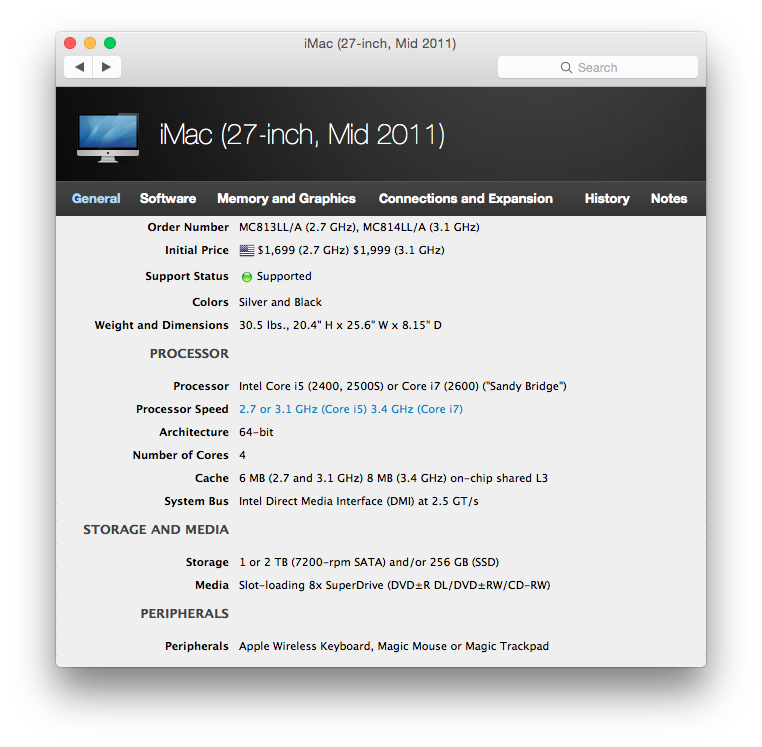Select the Slot-loading 8x SuperDrive value
The image size is (762, 747).
395,585
